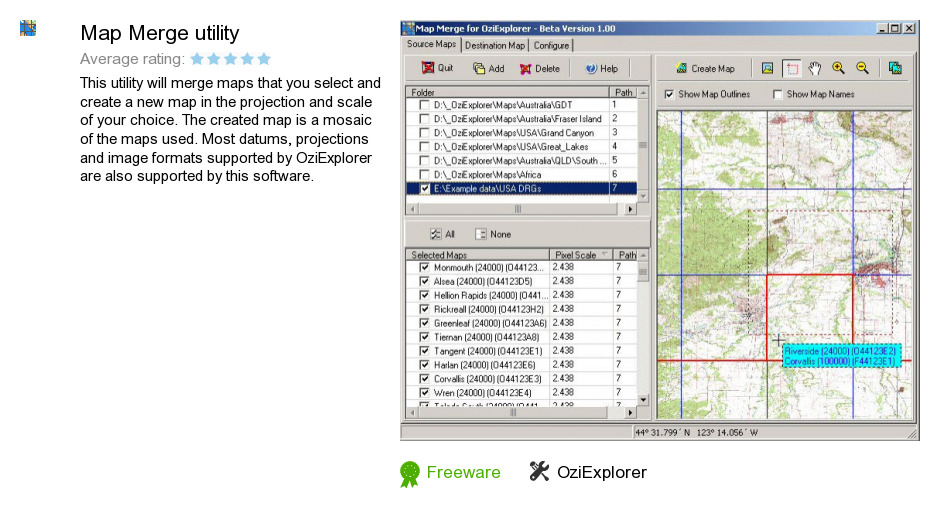Select the hand pan tool
Screen dimensions: 940x518
pyautogui.click(x=815, y=68)
